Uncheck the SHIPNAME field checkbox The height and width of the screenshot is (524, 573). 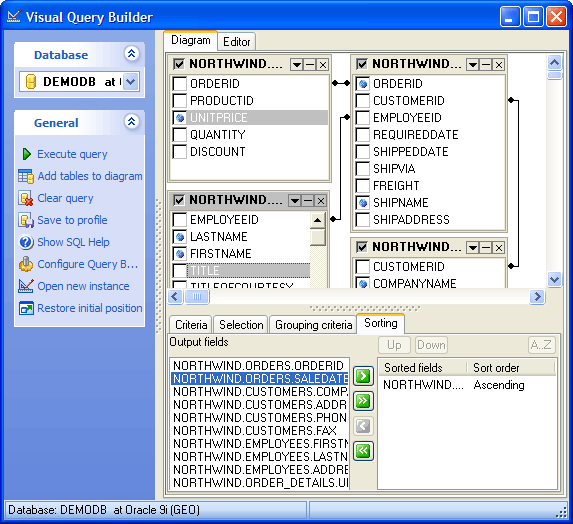click(x=363, y=202)
